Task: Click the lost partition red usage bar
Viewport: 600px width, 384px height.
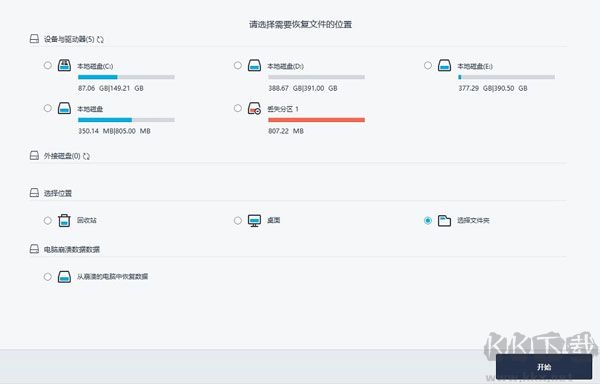Action: click(316, 120)
